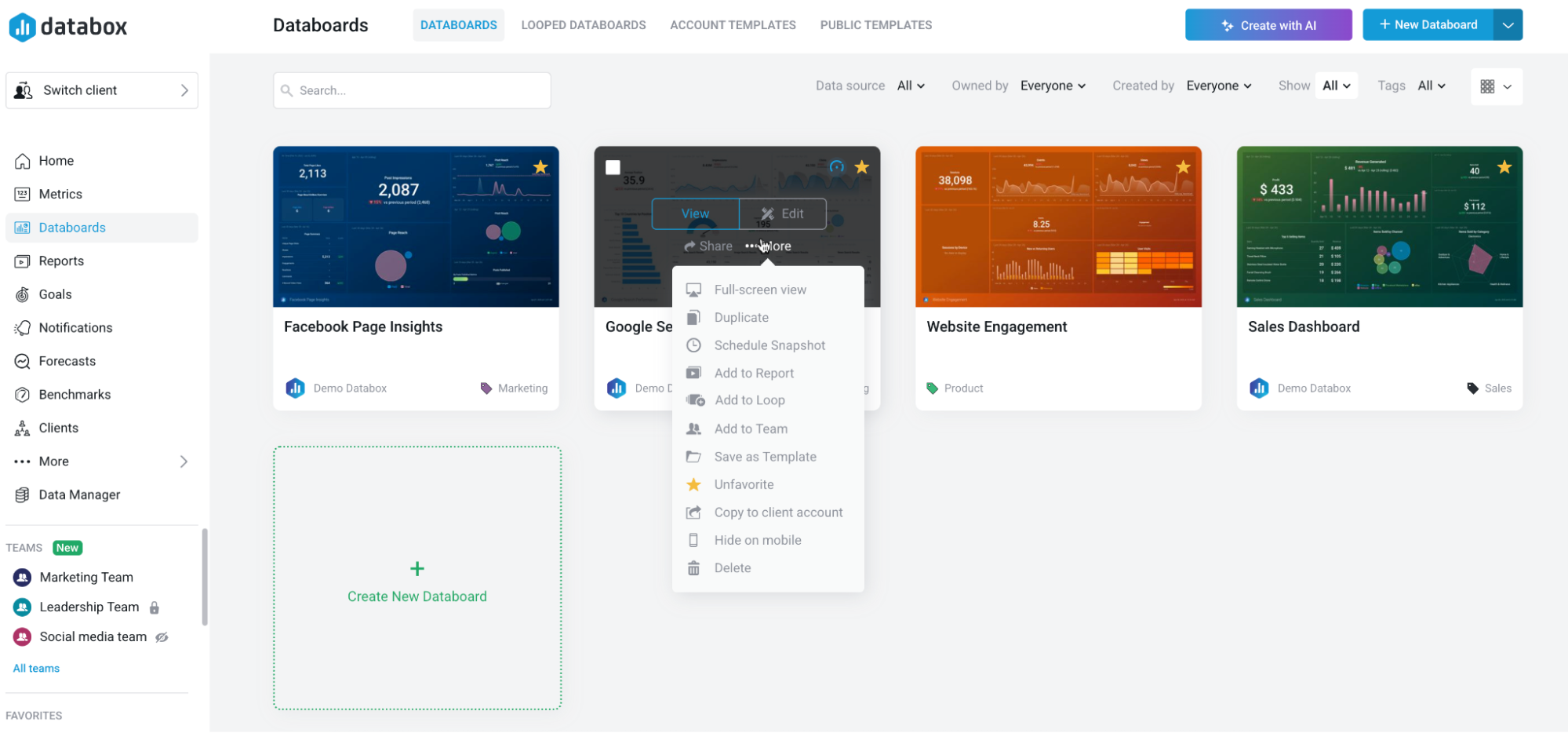Open the Data source filter dropdown
1568x733 pixels.
pos(909,86)
